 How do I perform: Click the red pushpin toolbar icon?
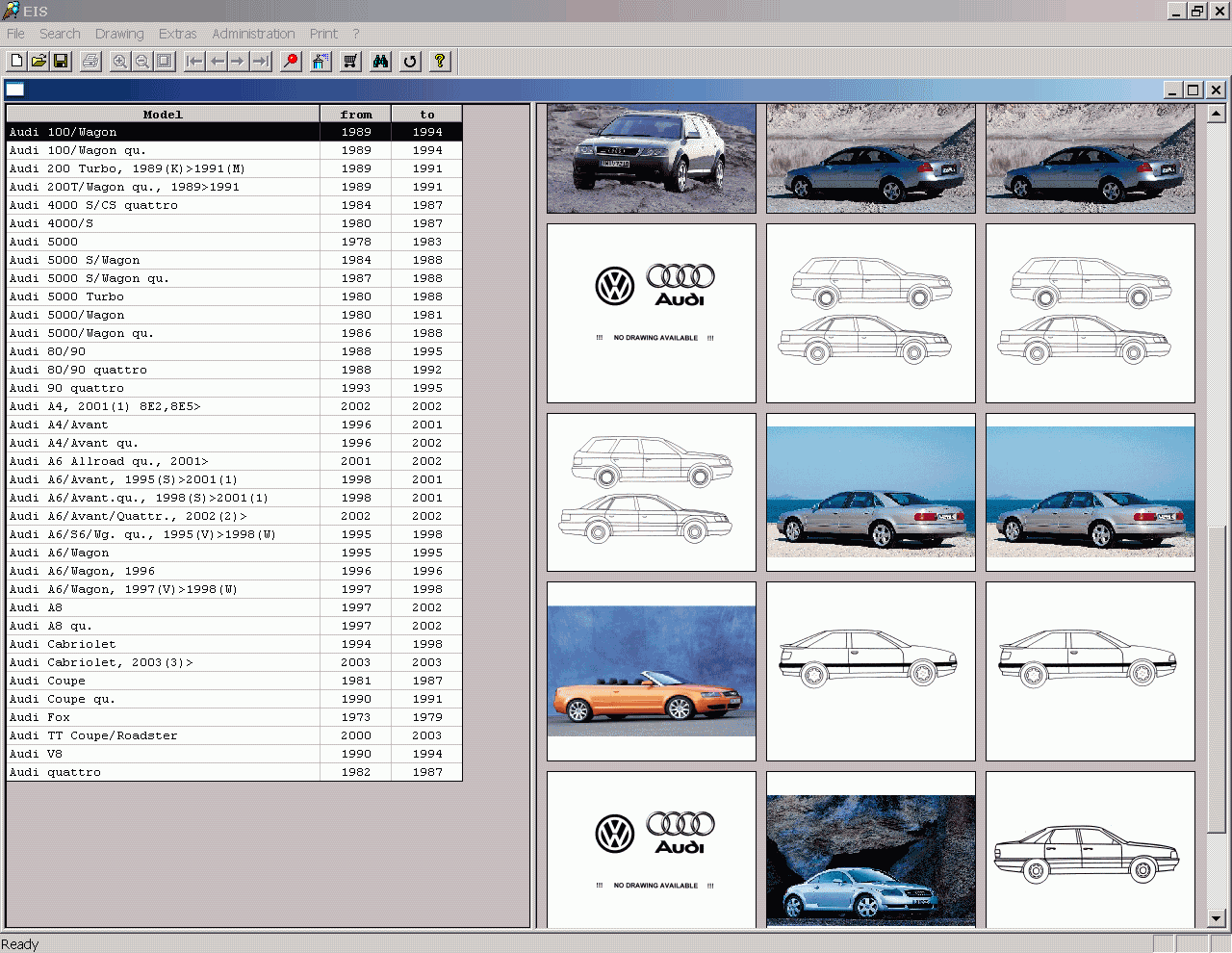[x=291, y=61]
